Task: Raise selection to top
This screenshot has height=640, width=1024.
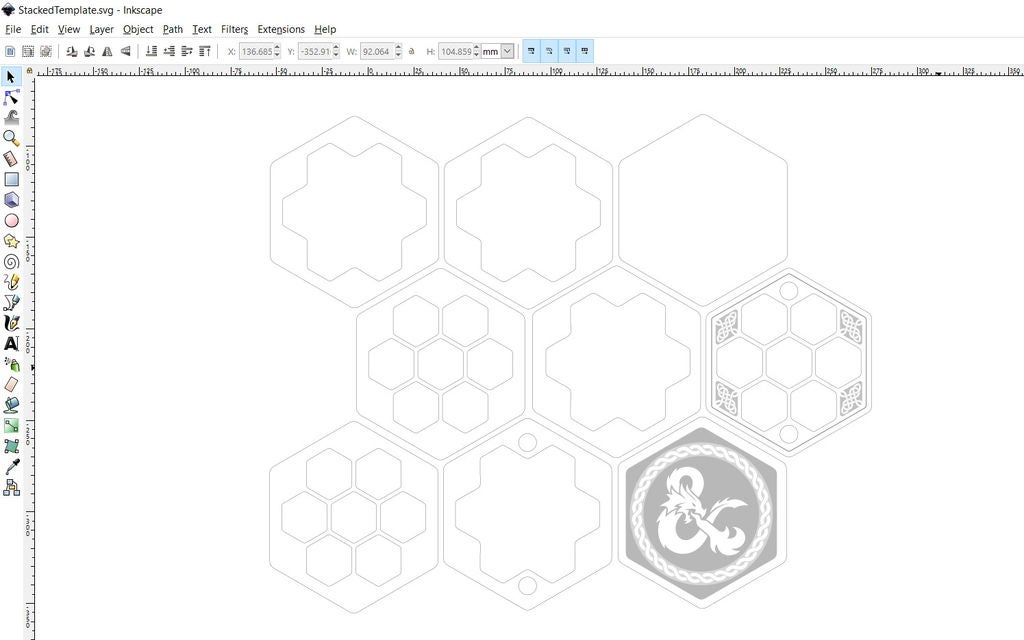Action: (204, 51)
